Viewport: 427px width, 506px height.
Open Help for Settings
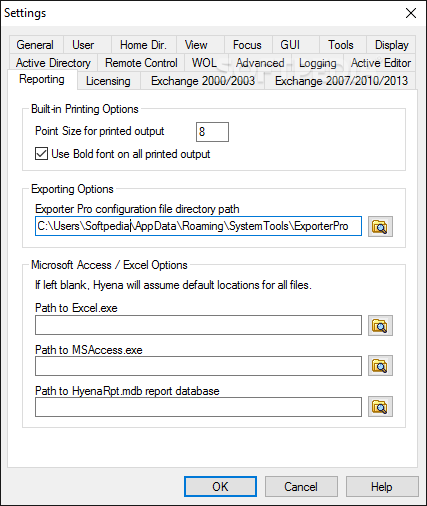[382, 486]
